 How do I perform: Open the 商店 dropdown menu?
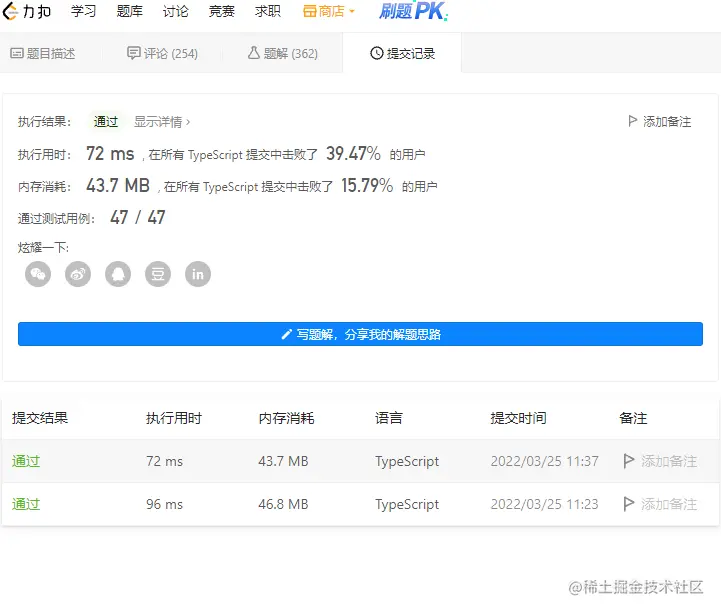[328, 11]
